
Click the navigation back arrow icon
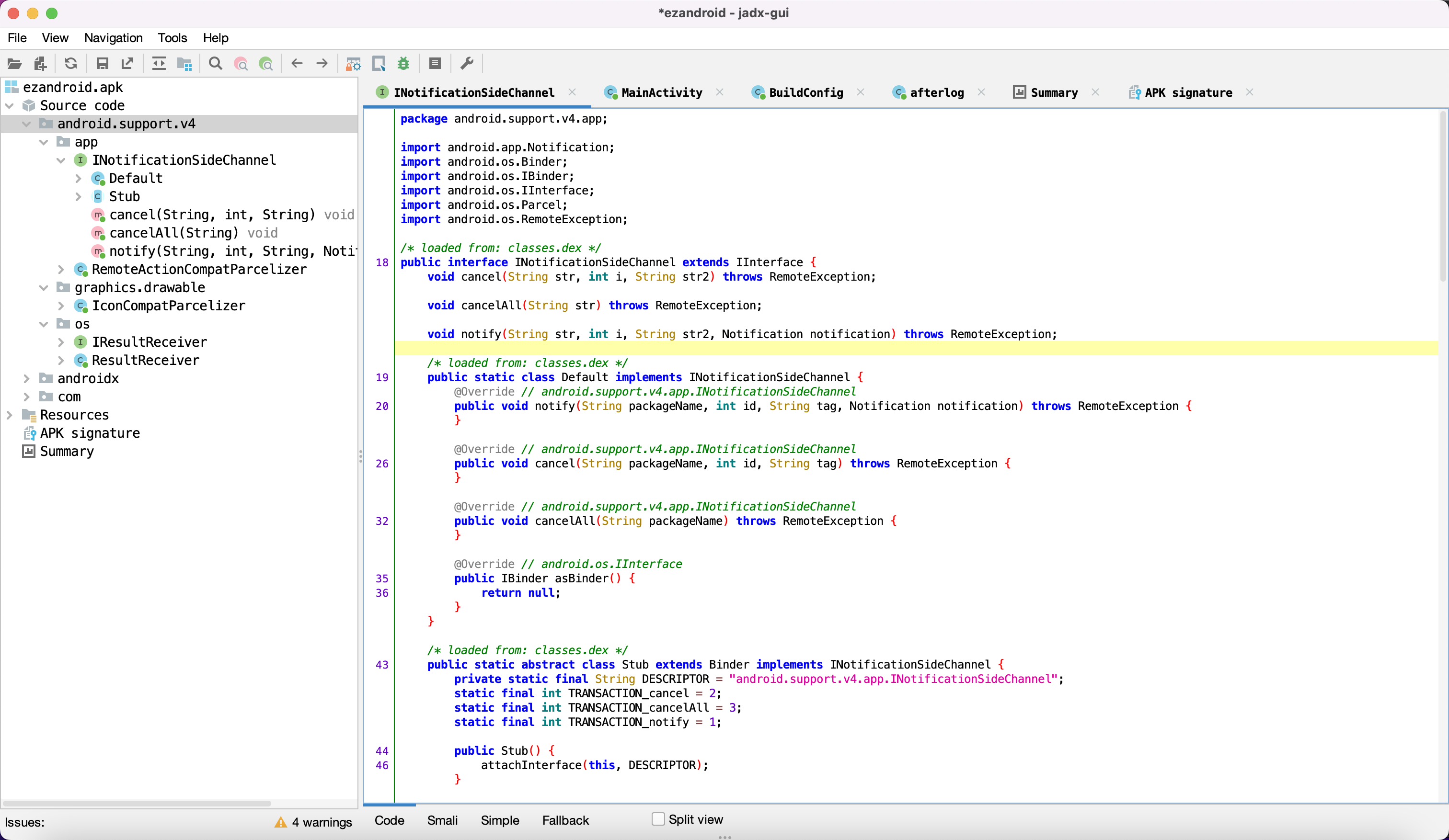(297, 64)
